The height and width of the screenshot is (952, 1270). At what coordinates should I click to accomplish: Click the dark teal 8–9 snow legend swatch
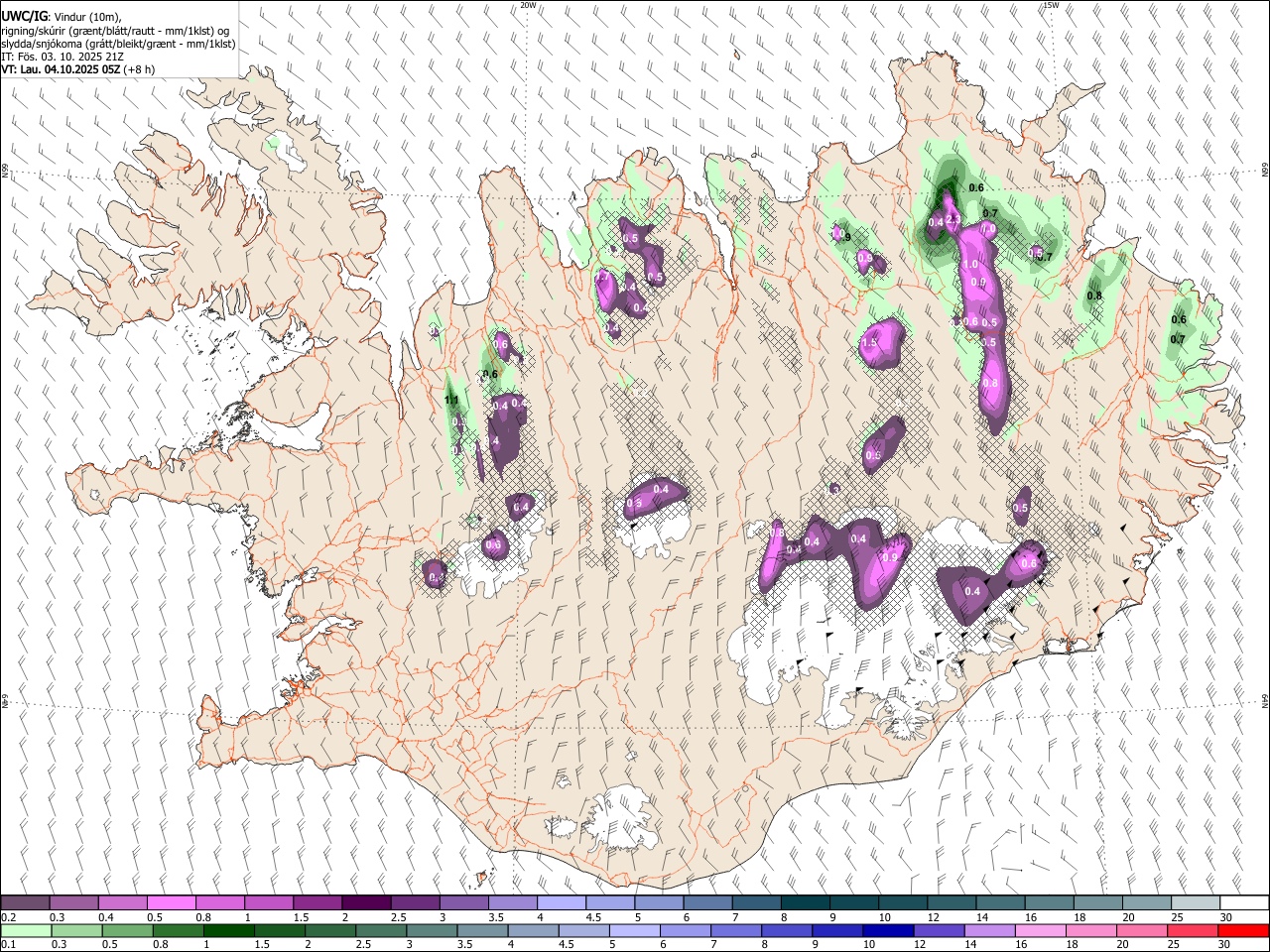tap(805, 903)
